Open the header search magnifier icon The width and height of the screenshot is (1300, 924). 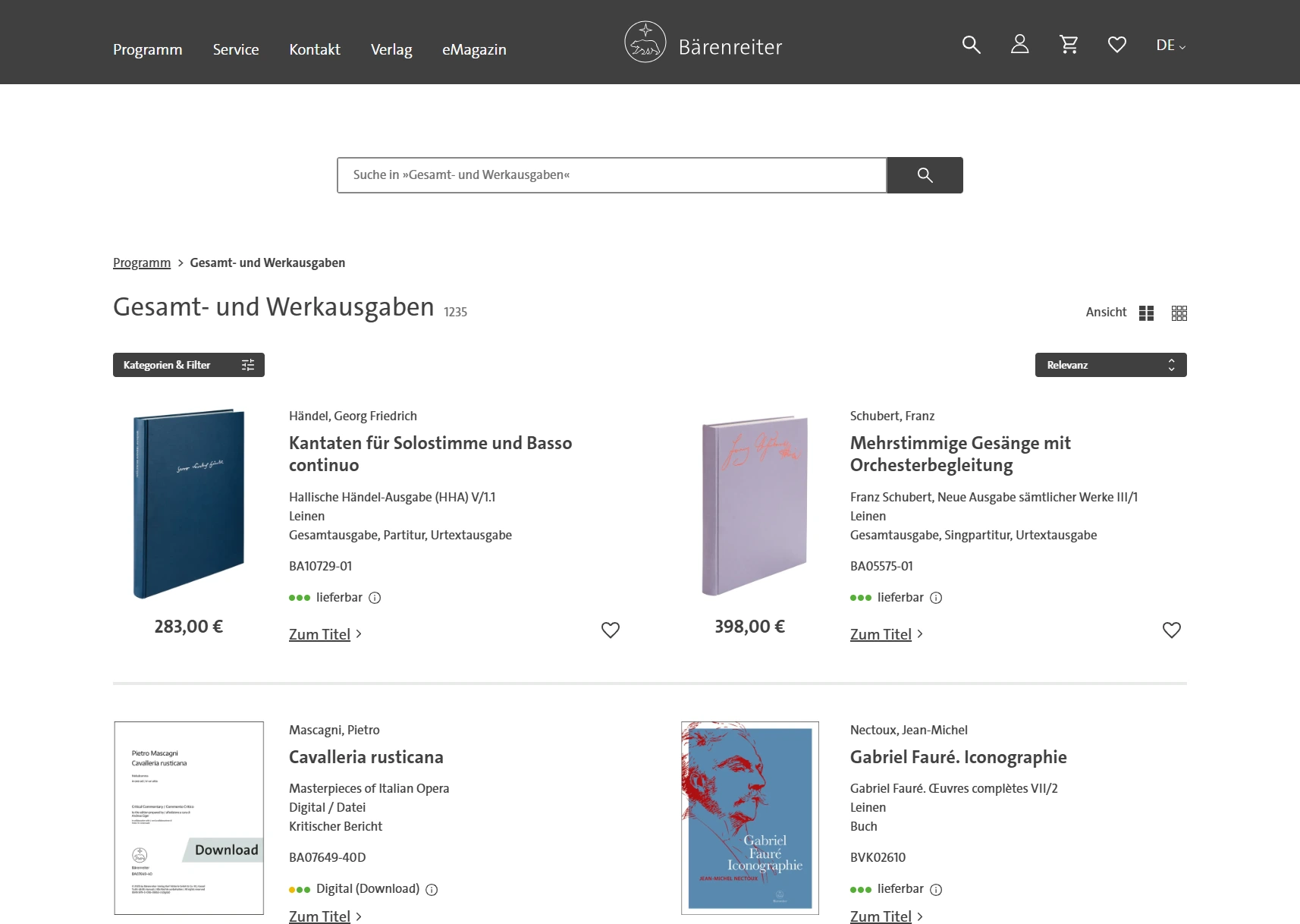point(971,45)
